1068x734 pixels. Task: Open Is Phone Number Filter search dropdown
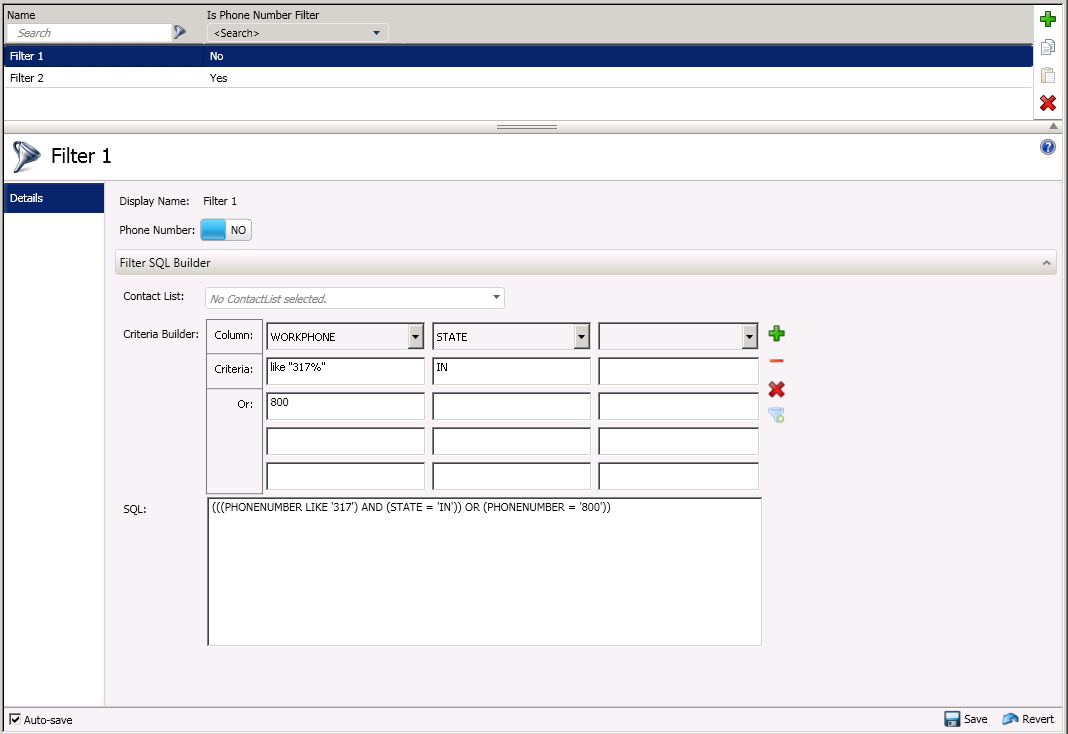(298, 33)
